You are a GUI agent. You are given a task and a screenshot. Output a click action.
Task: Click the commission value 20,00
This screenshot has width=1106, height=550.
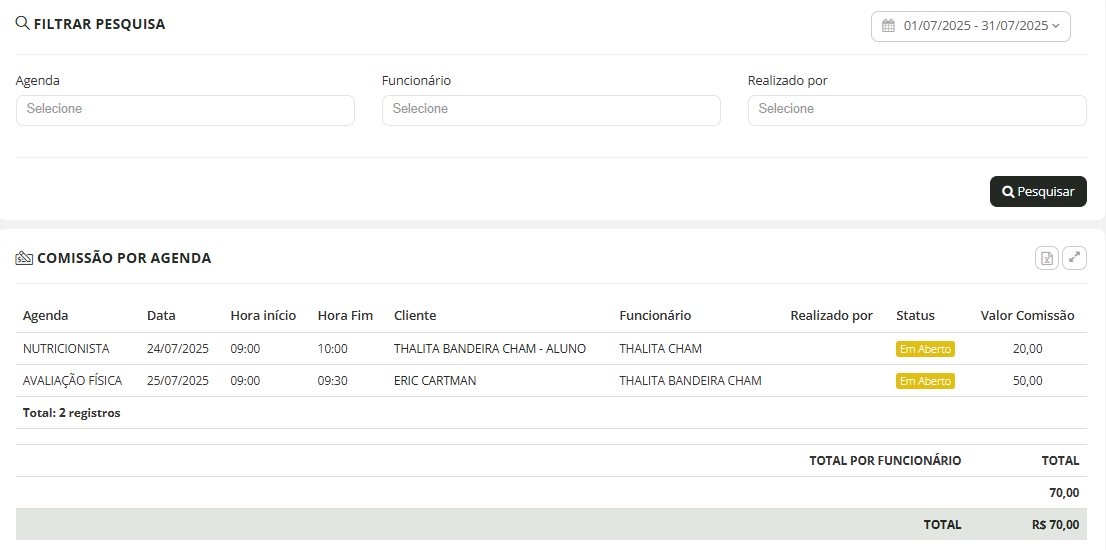(1027, 348)
